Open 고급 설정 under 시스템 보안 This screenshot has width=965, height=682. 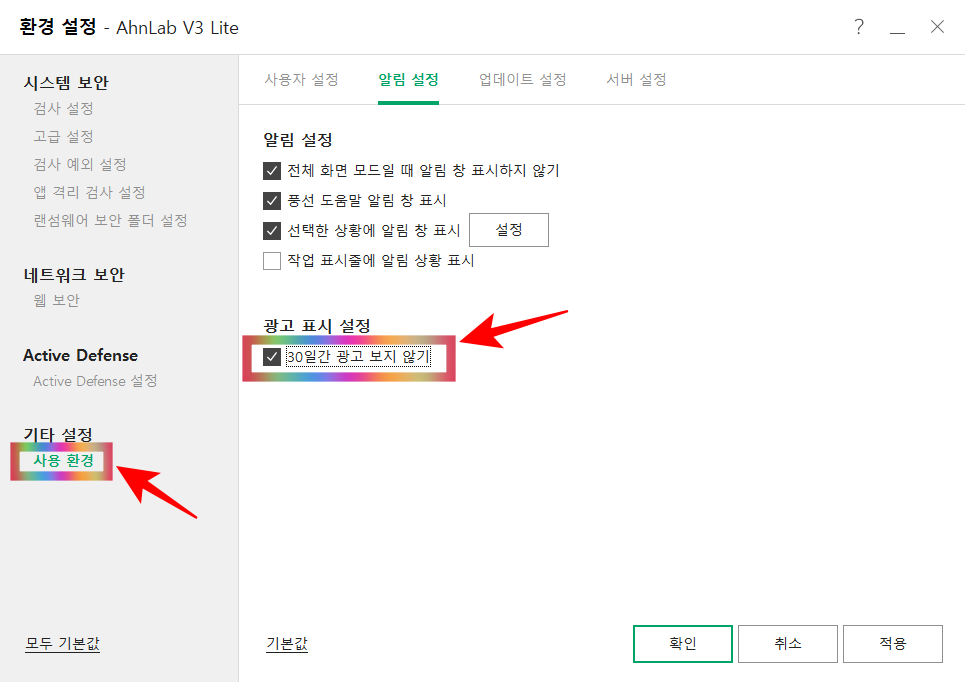[60, 136]
